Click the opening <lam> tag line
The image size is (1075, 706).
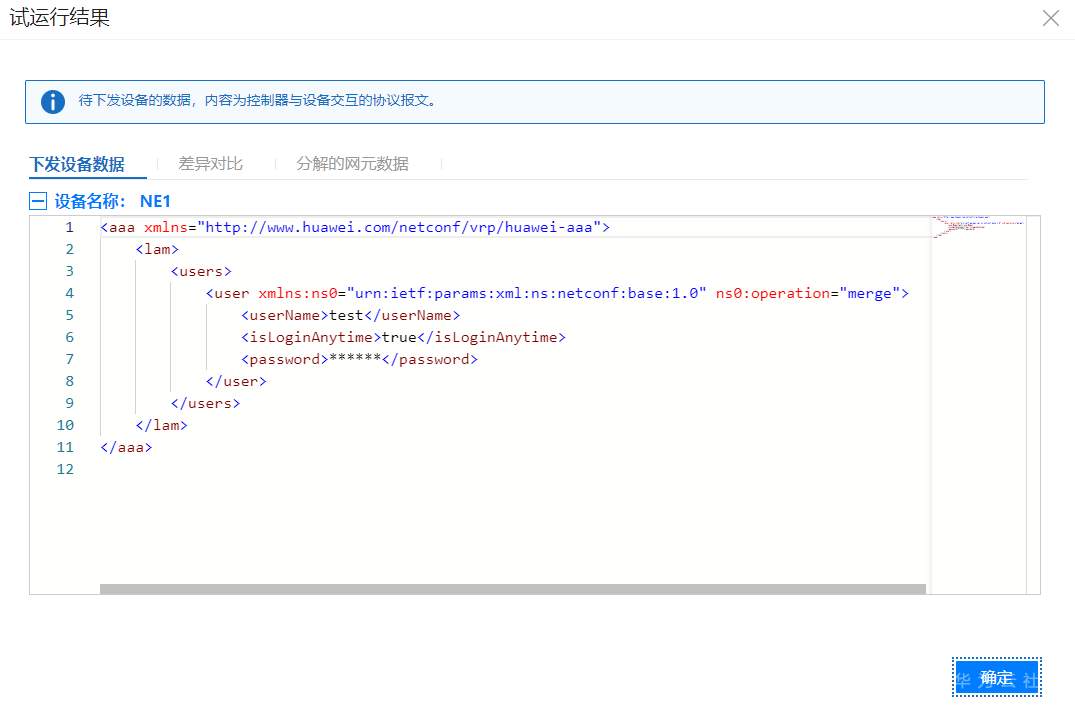coord(157,249)
